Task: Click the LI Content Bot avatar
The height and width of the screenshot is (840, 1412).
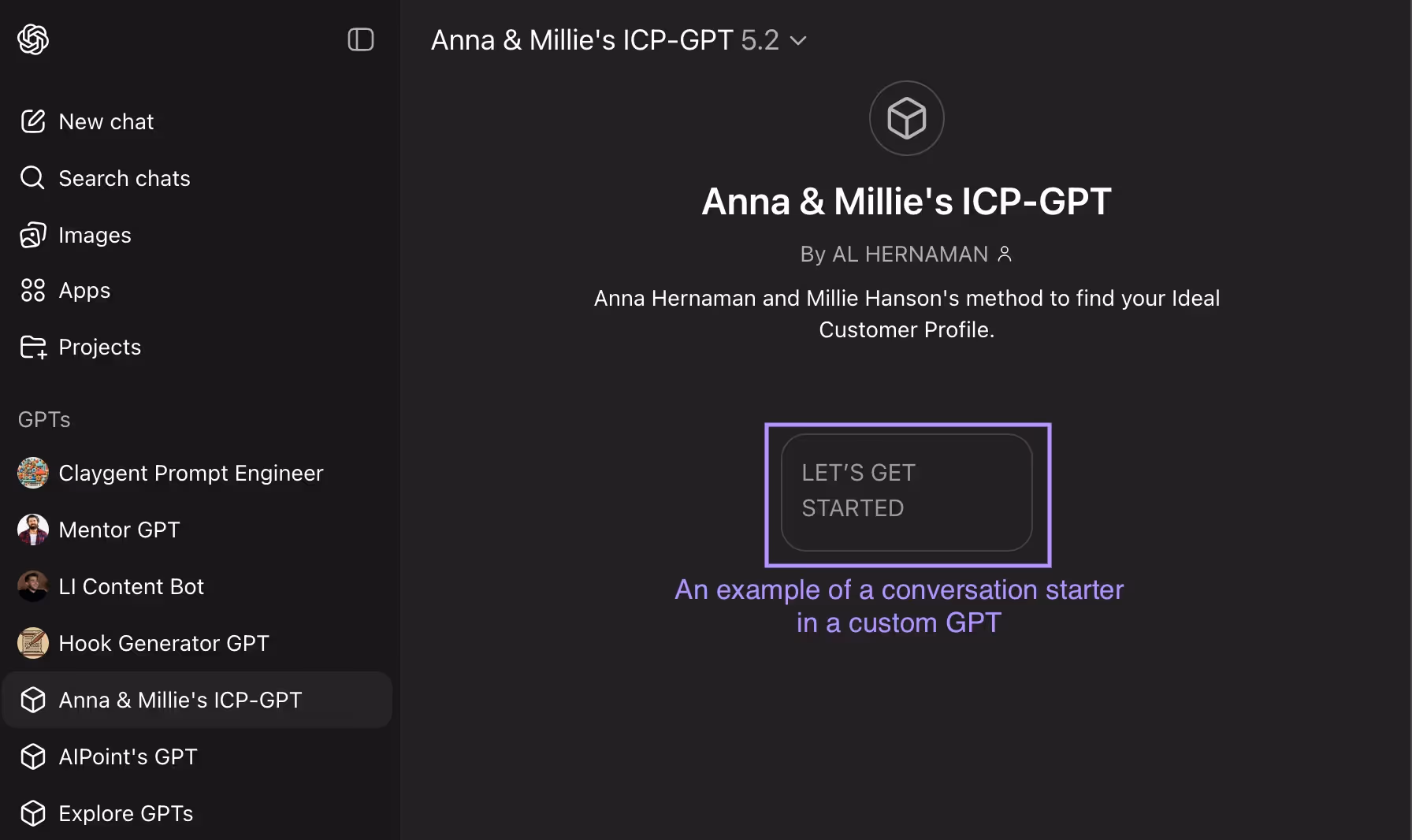Action: pyautogui.click(x=33, y=586)
